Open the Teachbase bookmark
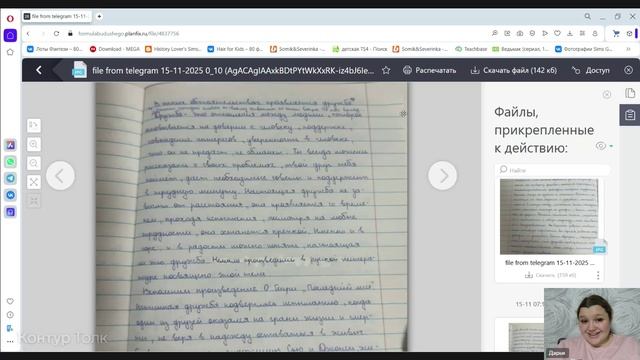 pyautogui.click(x=471, y=49)
